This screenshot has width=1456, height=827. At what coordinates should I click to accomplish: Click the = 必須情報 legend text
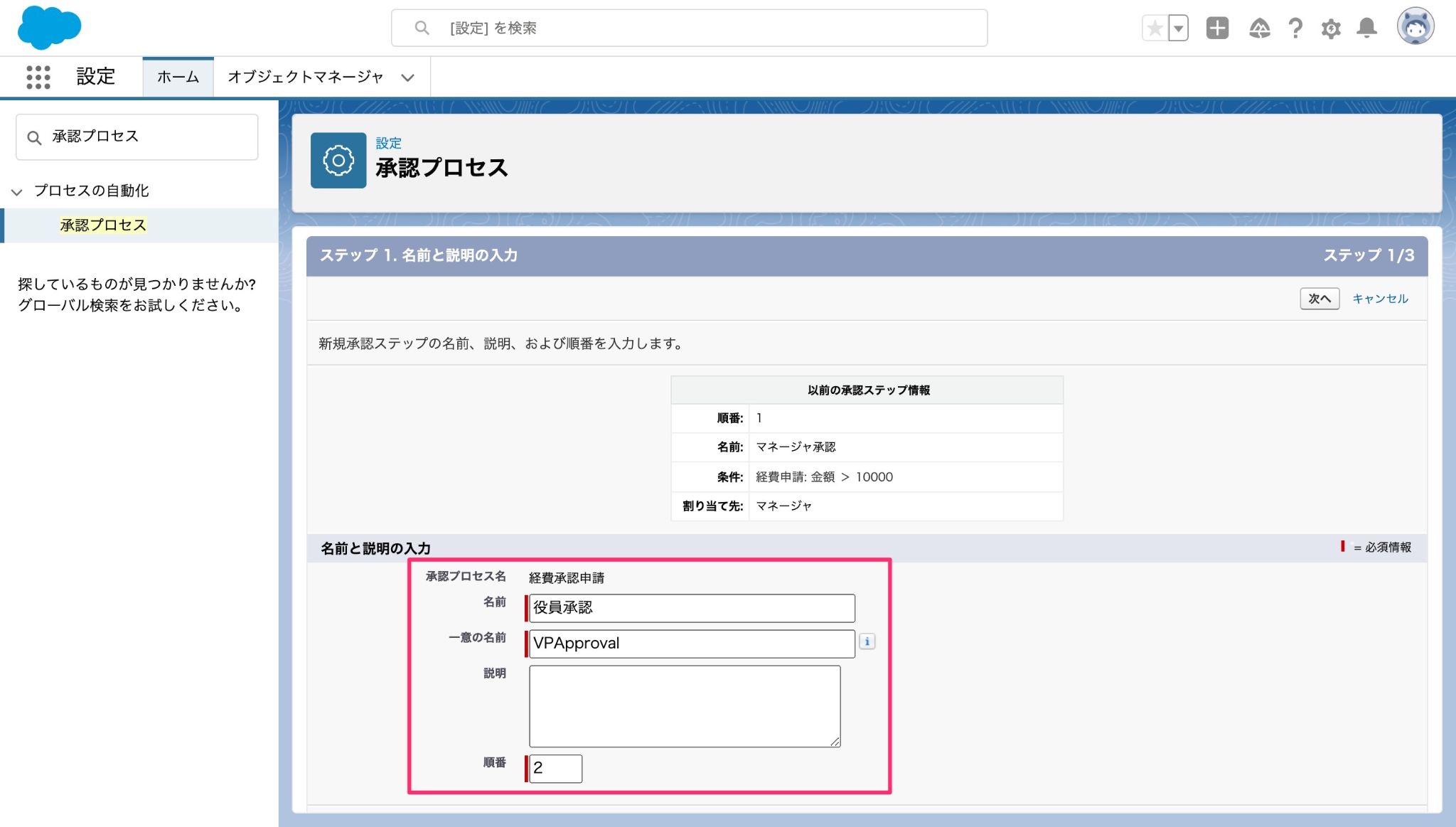click(x=1382, y=548)
